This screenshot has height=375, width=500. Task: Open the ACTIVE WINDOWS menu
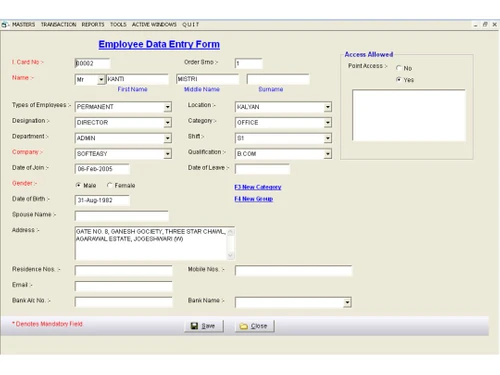[x=154, y=25]
